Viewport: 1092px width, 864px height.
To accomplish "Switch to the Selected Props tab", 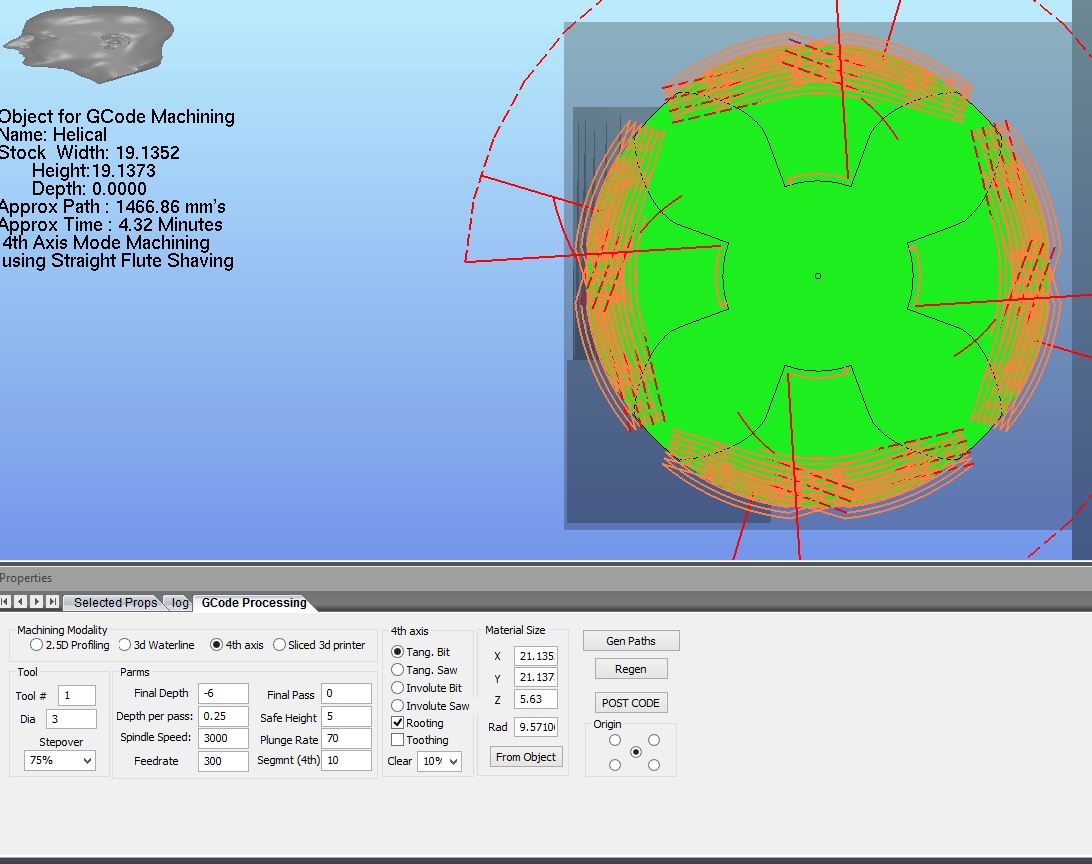I will coord(115,603).
